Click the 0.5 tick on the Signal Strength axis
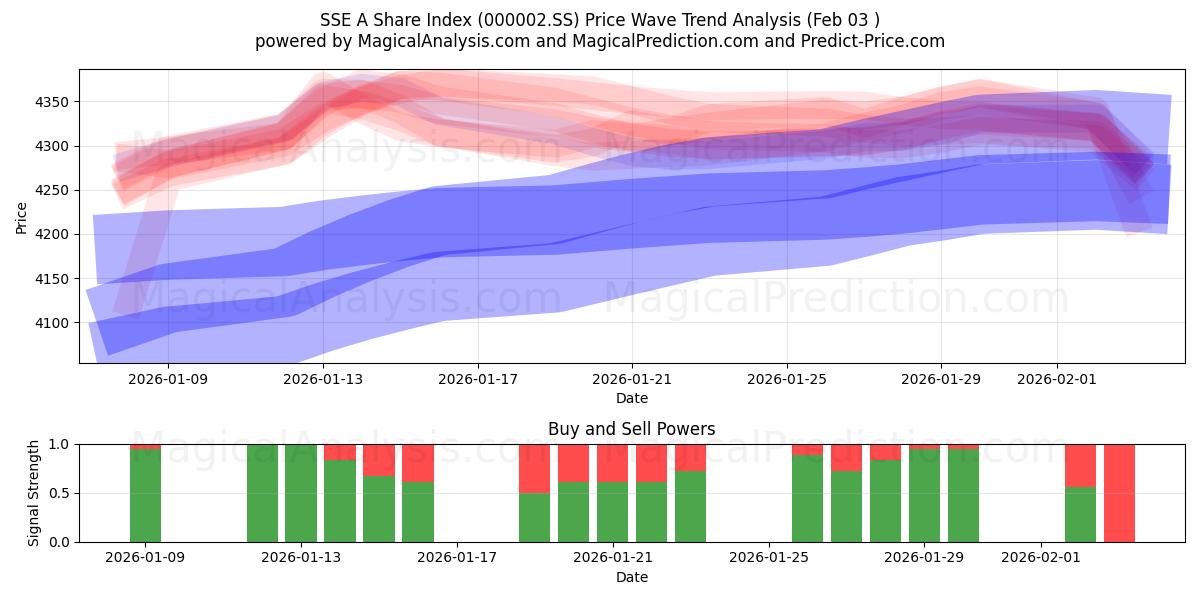 [x=60, y=493]
